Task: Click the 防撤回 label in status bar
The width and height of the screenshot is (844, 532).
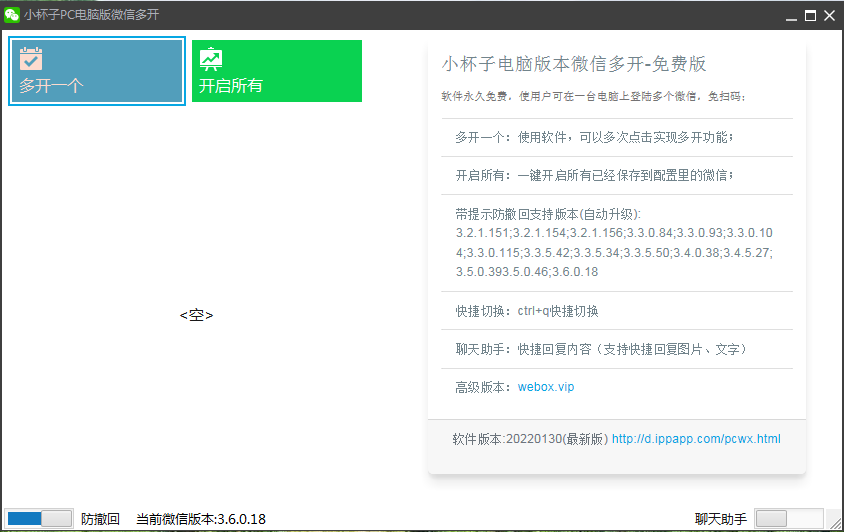Action: [x=100, y=519]
